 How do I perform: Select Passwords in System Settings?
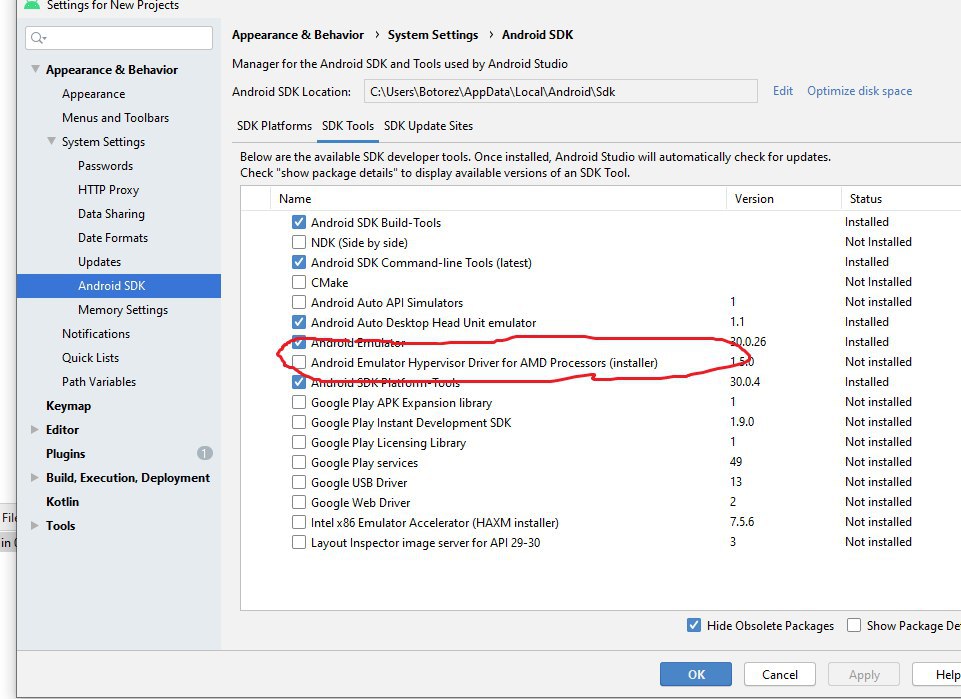(x=105, y=165)
